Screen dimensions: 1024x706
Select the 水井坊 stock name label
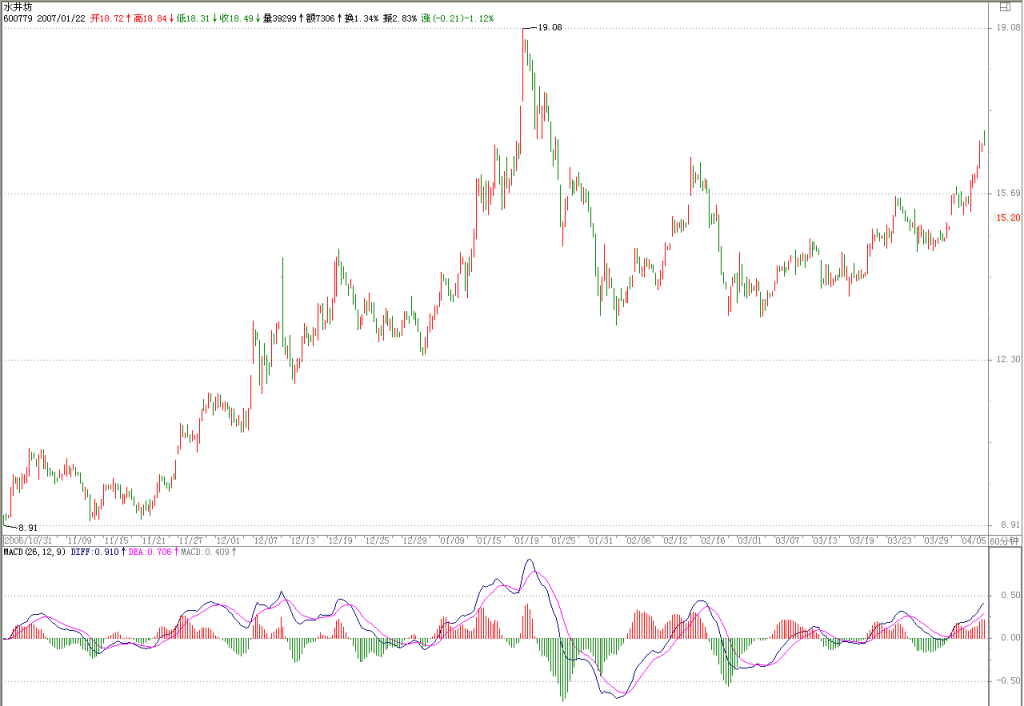click(x=17, y=7)
